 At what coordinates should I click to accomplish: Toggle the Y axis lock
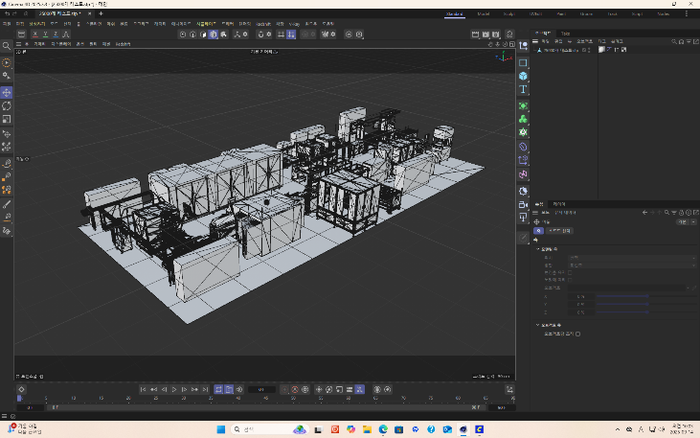click(x=45, y=33)
